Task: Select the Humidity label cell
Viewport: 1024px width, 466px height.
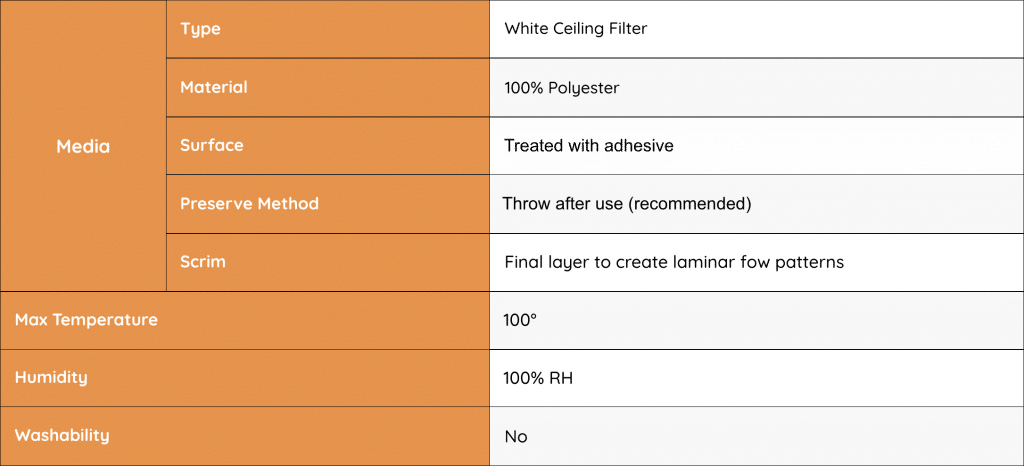Action: point(51,377)
